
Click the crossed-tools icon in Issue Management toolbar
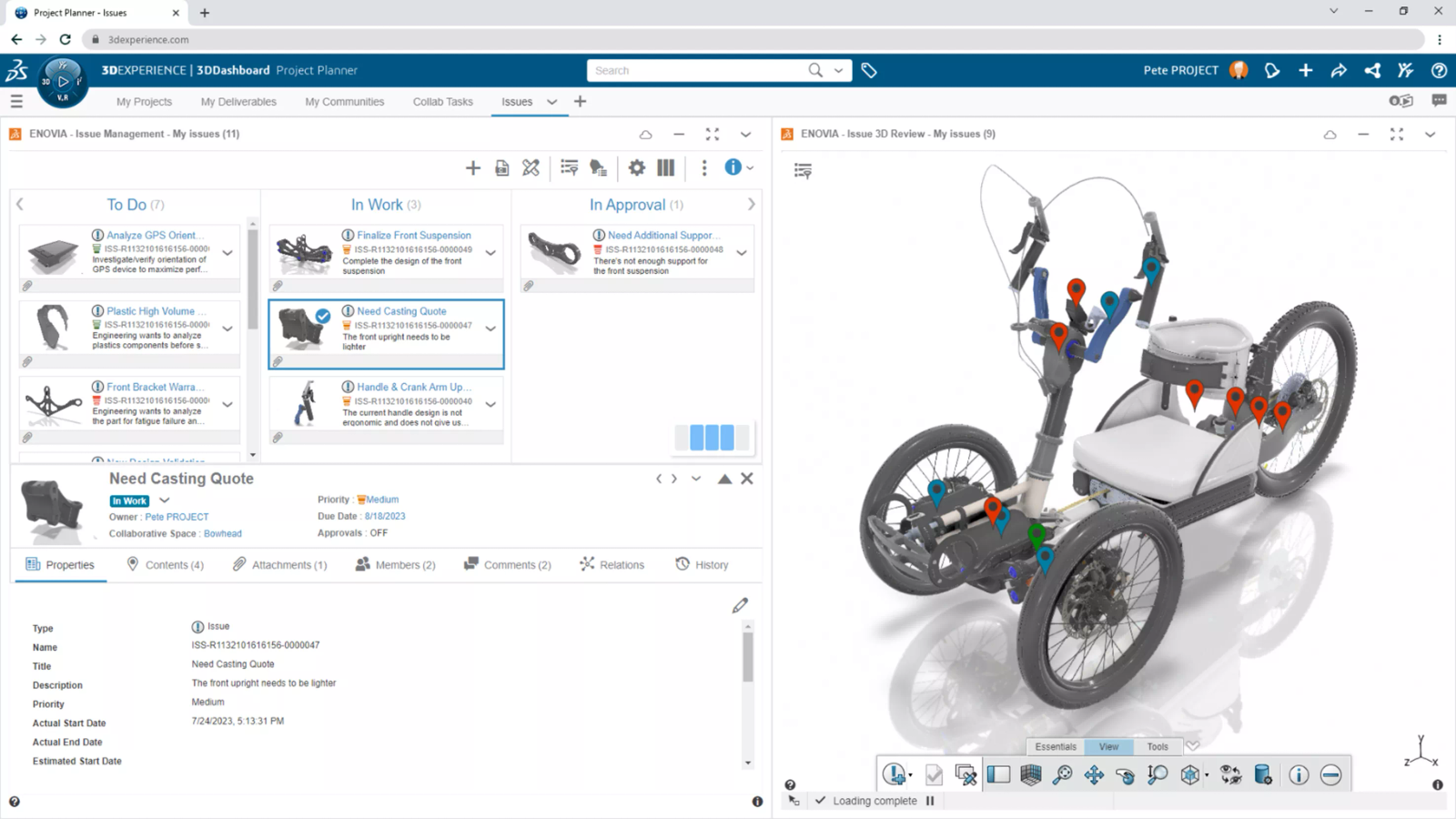(x=531, y=167)
